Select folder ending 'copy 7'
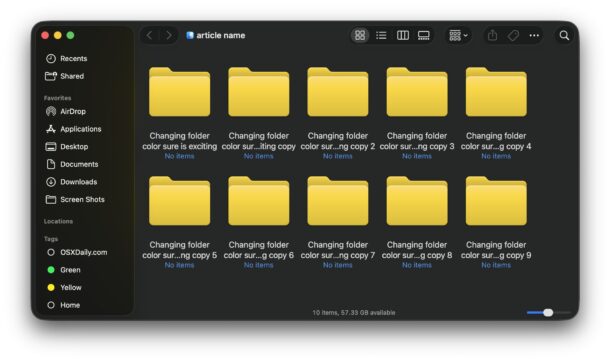This screenshot has width=610, height=361. [338, 201]
